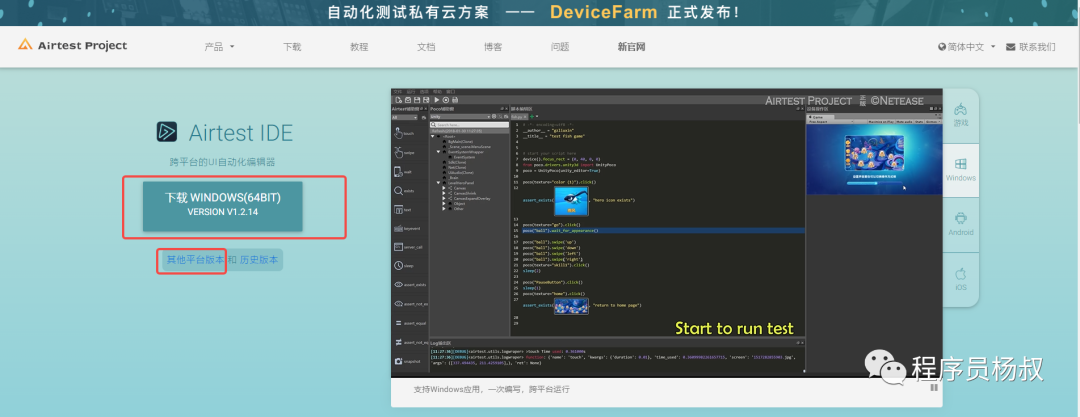
Task: Visit the 新官网 link
Action: click(x=631, y=47)
